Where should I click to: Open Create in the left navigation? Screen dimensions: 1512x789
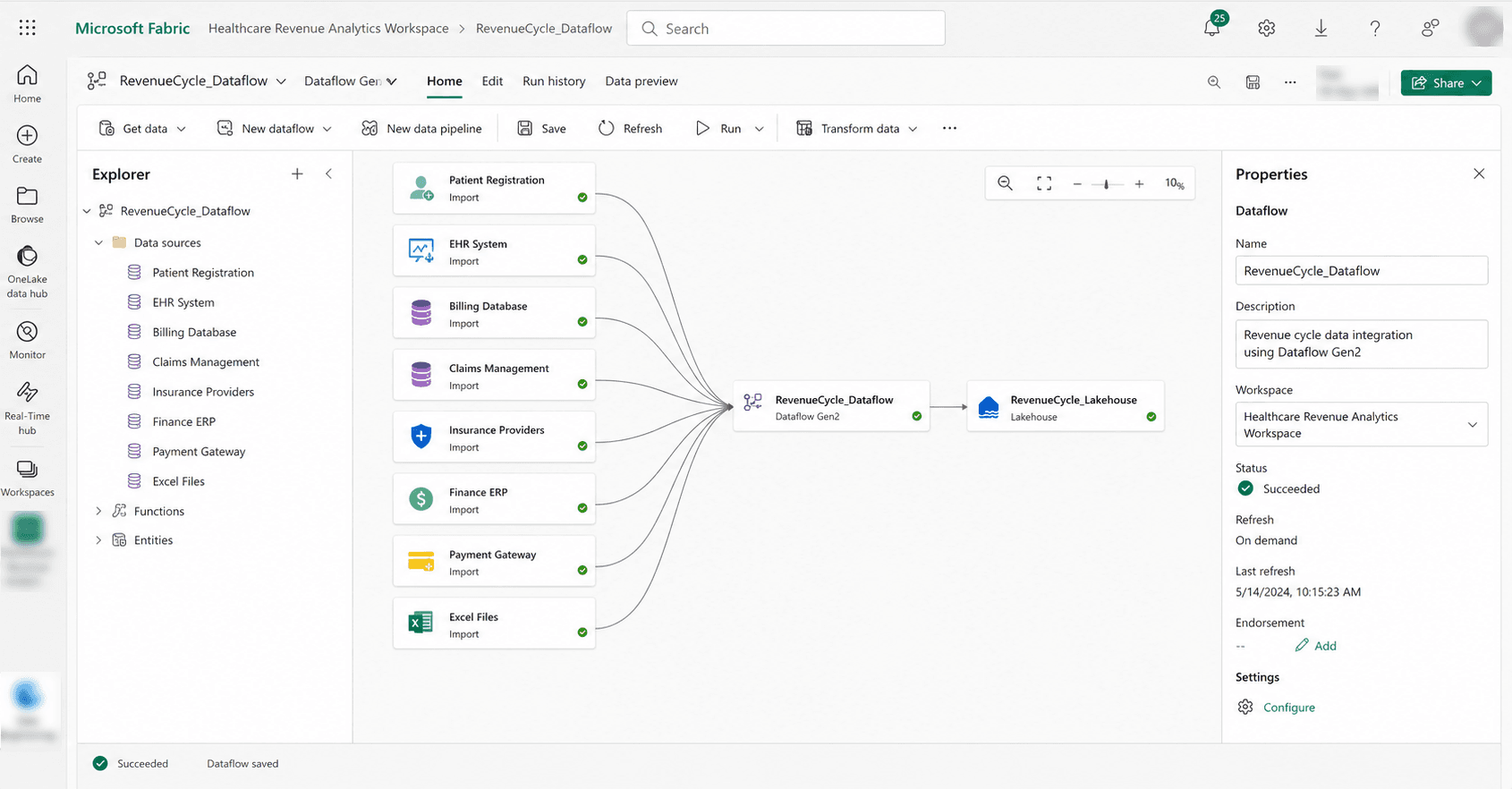tap(28, 144)
